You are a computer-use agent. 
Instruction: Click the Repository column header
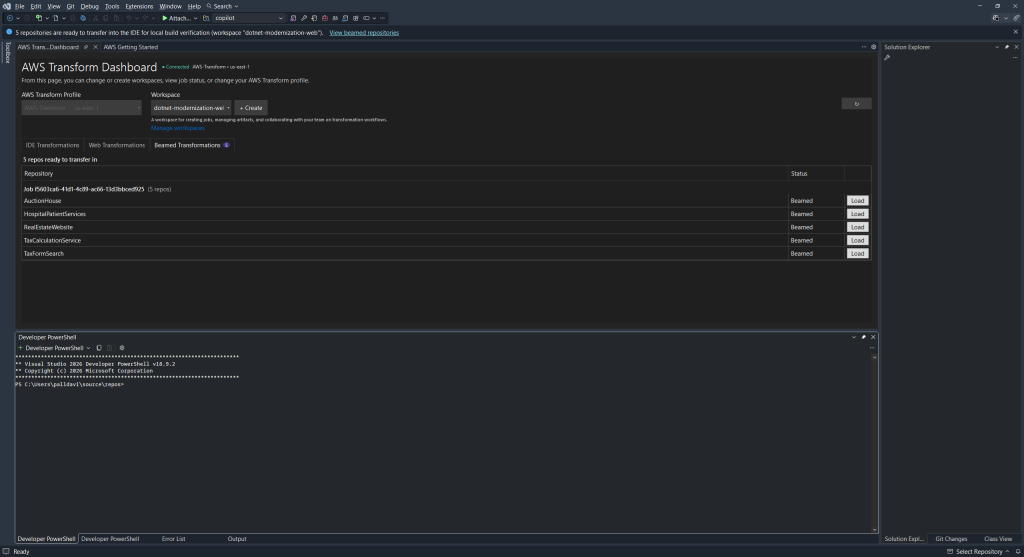pyautogui.click(x=405, y=174)
